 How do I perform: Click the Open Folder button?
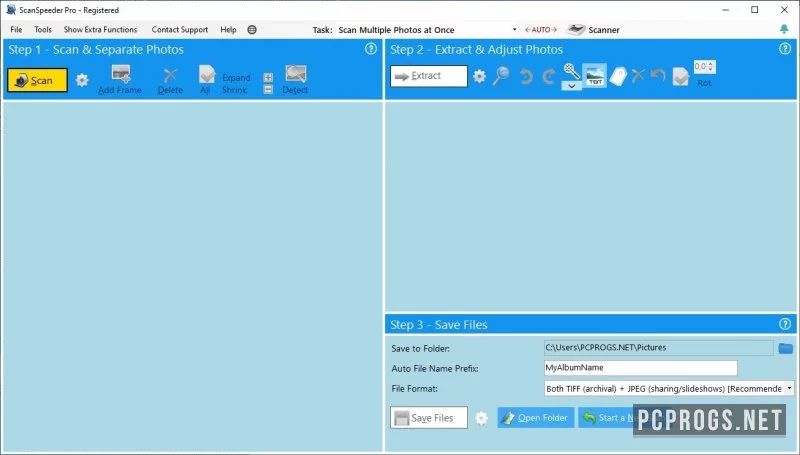(x=536, y=418)
